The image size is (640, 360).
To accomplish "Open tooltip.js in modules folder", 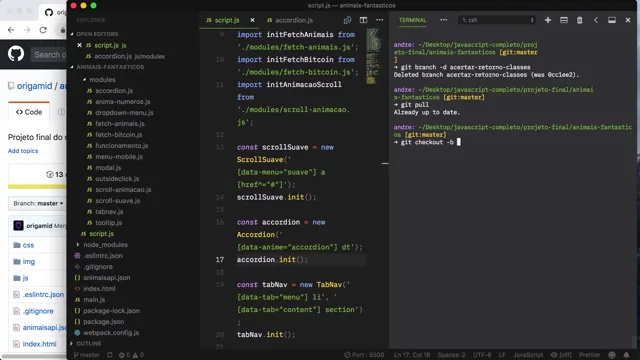I will (x=109, y=222).
